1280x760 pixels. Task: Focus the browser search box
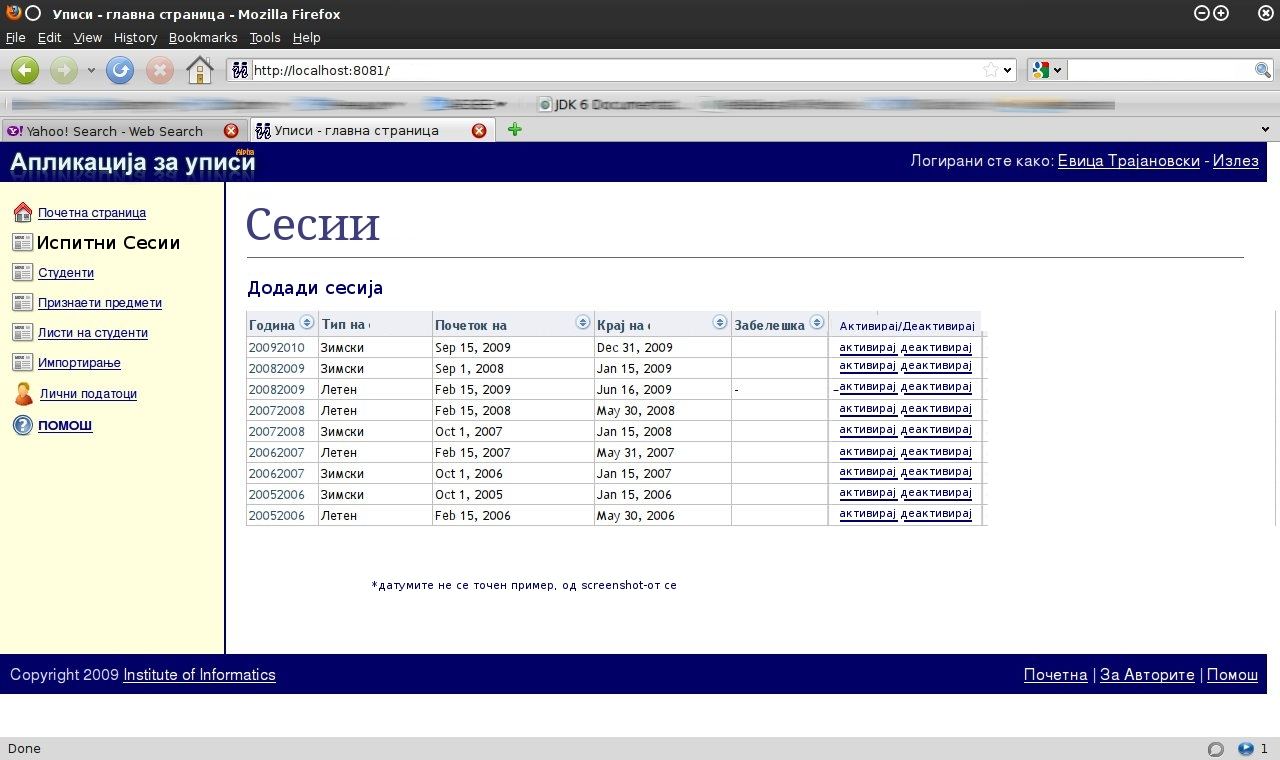pos(1160,70)
